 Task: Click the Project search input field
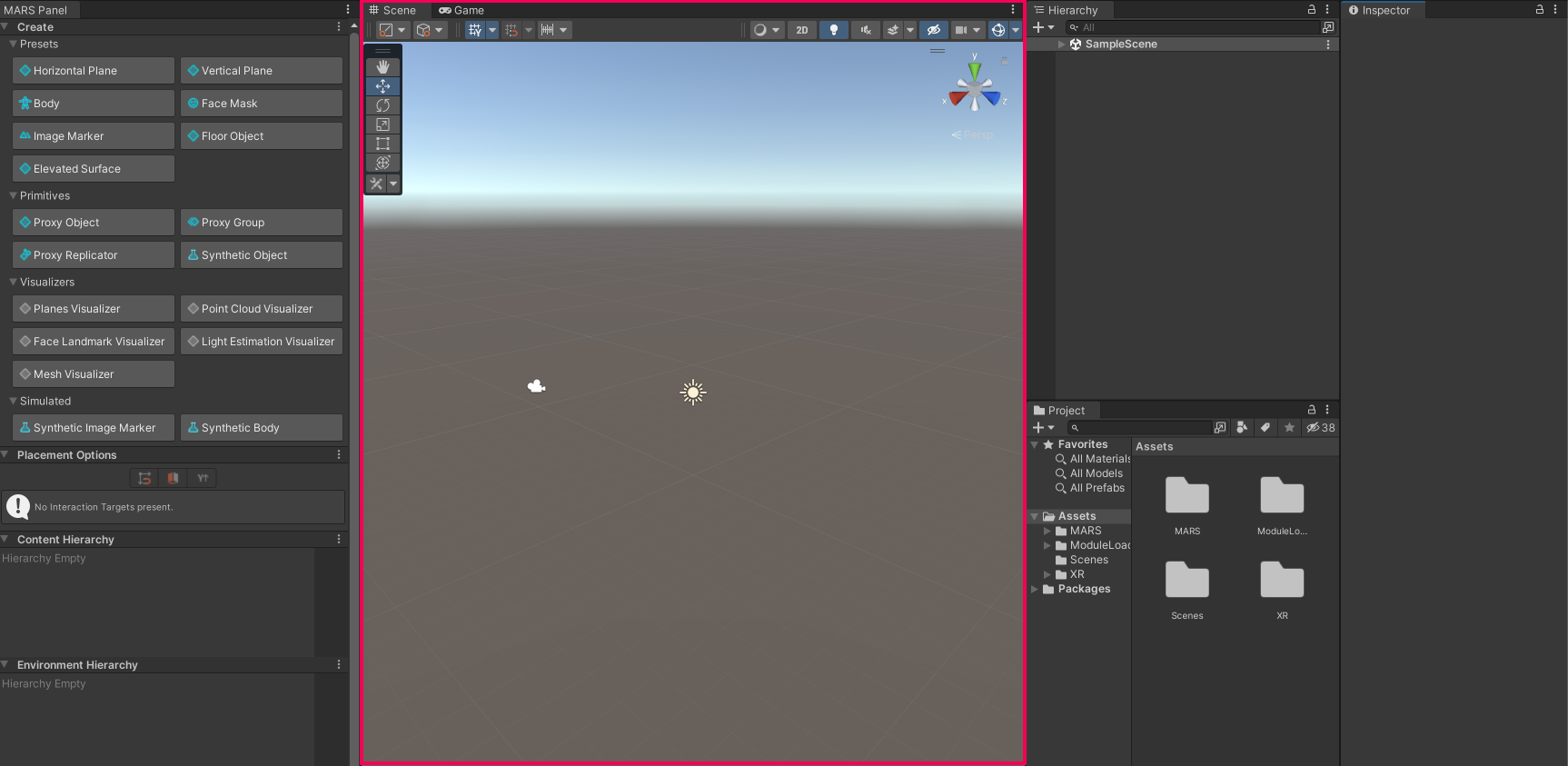pos(1145,428)
